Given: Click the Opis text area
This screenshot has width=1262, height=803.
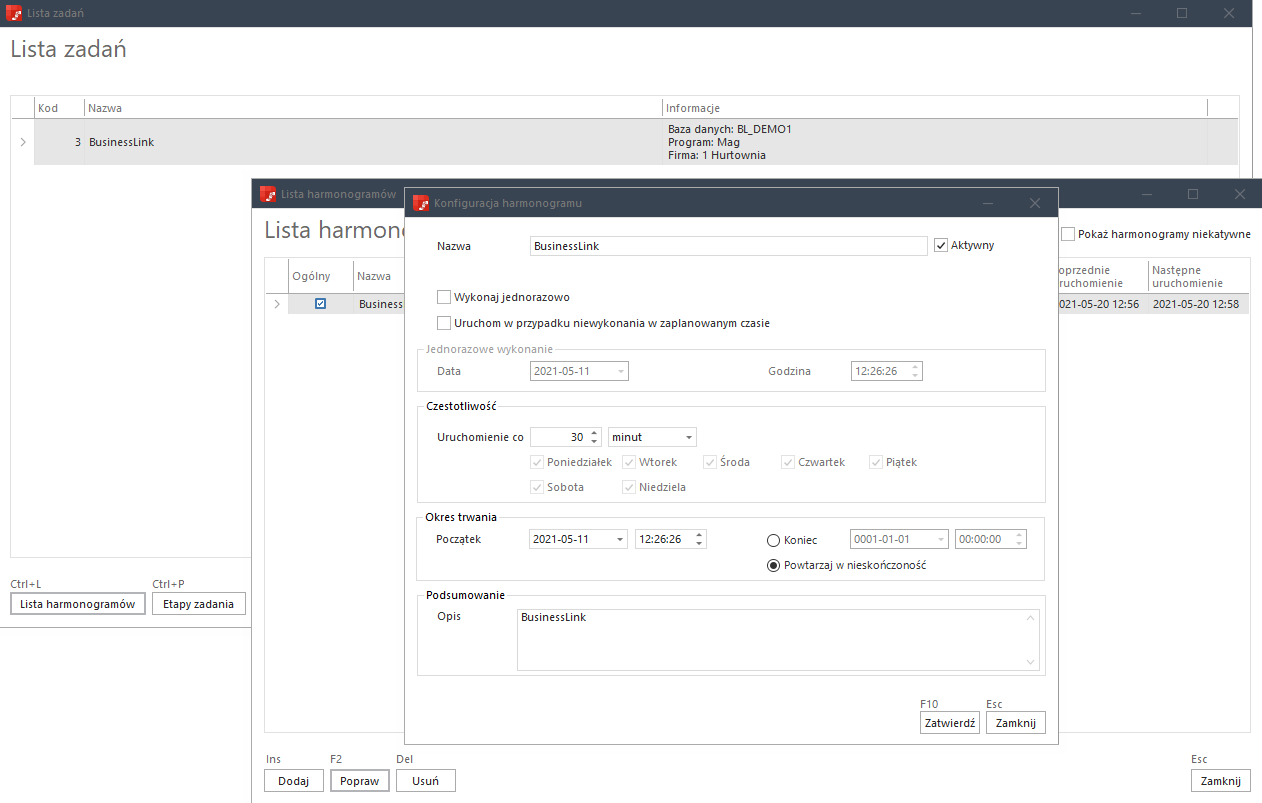Looking at the screenshot, I should [x=778, y=639].
